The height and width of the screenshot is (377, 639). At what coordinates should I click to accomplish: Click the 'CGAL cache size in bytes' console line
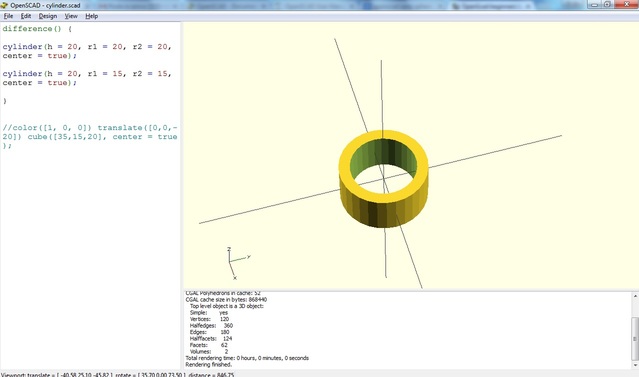[226, 300]
